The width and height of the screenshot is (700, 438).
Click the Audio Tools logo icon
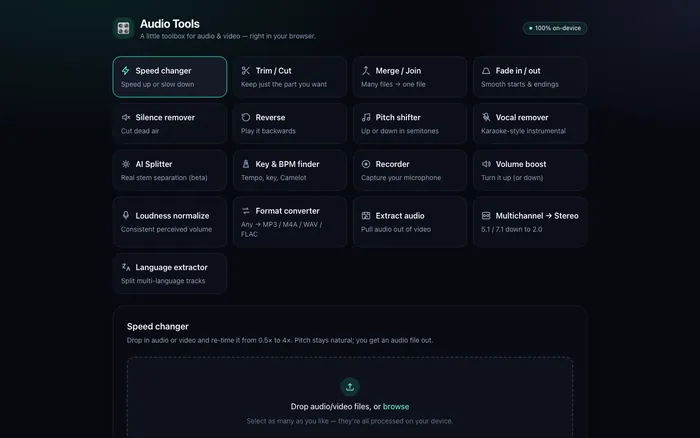coord(123,28)
